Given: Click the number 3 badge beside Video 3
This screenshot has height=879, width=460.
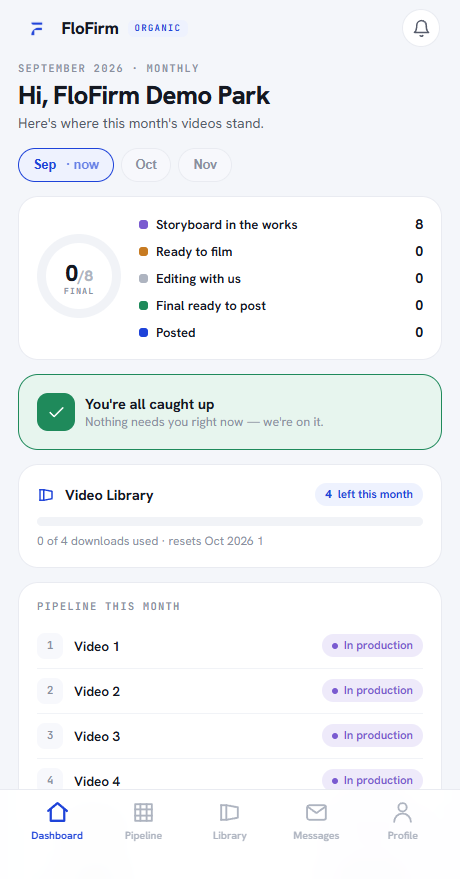Looking at the screenshot, I should (50, 735).
